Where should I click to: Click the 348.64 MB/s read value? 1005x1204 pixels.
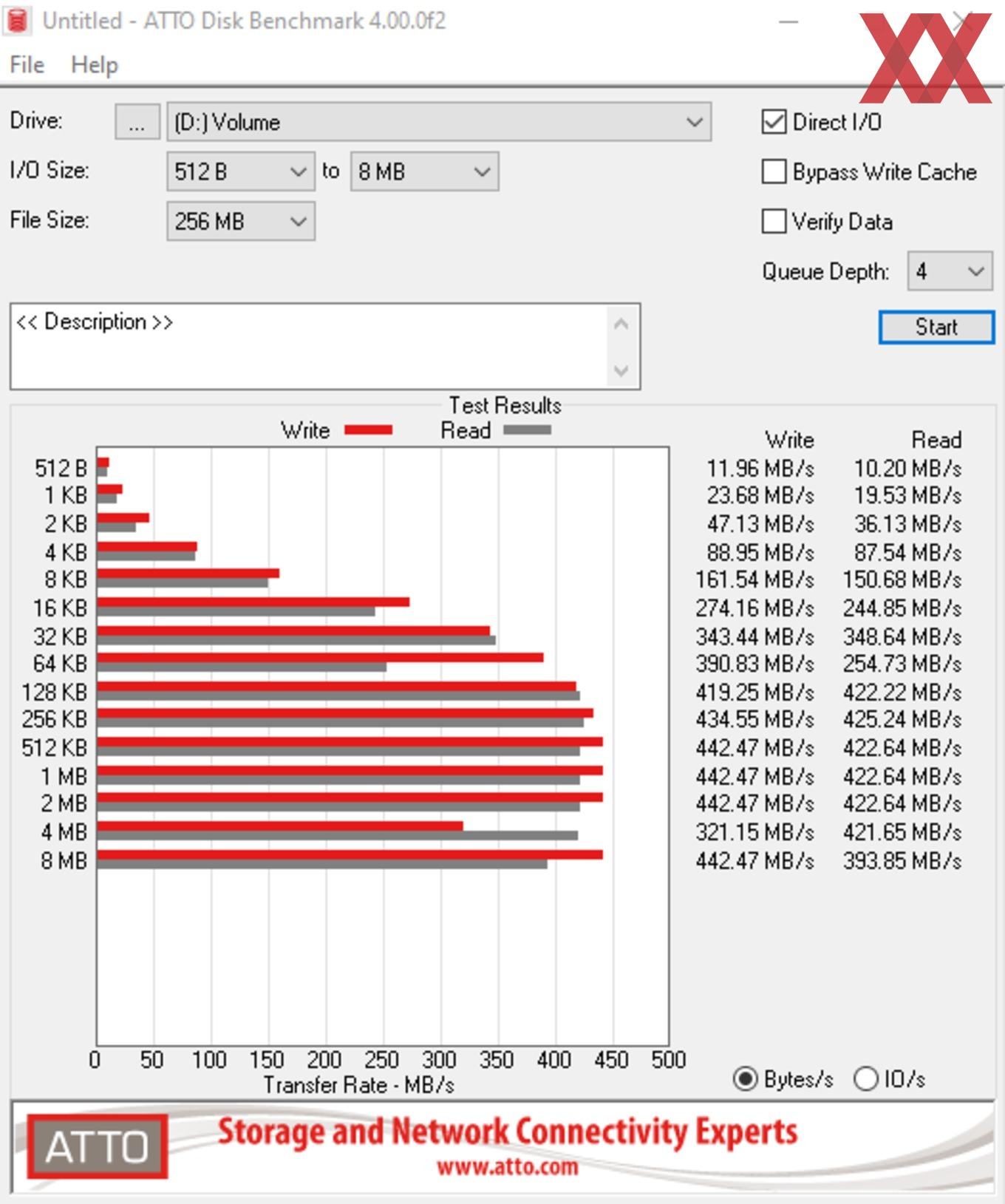coord(903,636)
